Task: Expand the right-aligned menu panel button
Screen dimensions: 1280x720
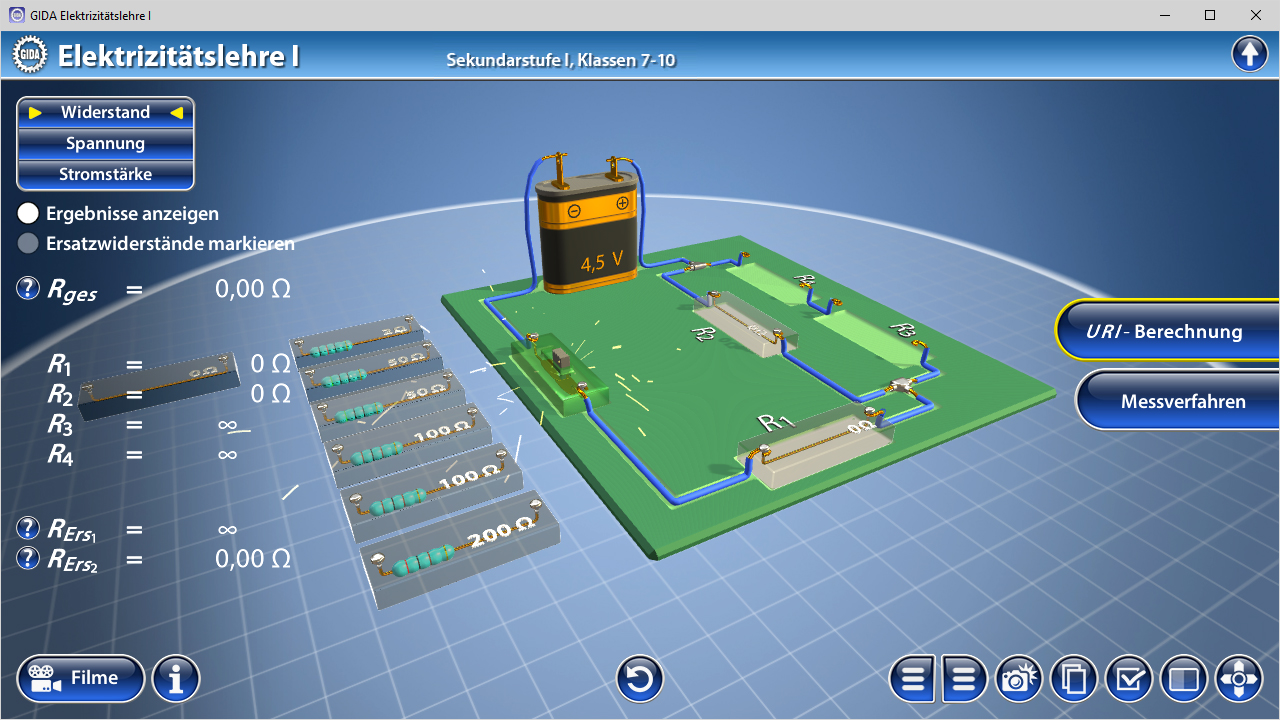Action: tap(964, 679)
